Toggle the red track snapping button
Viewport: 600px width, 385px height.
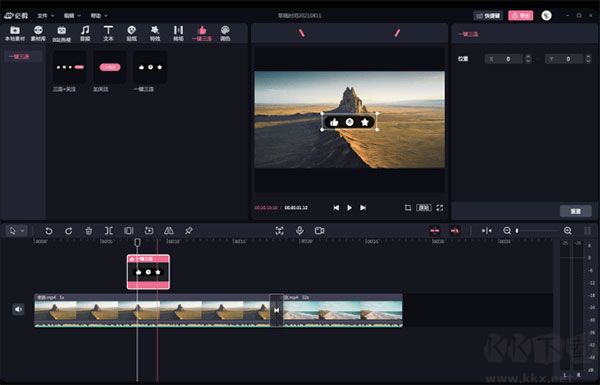(434, 230)
